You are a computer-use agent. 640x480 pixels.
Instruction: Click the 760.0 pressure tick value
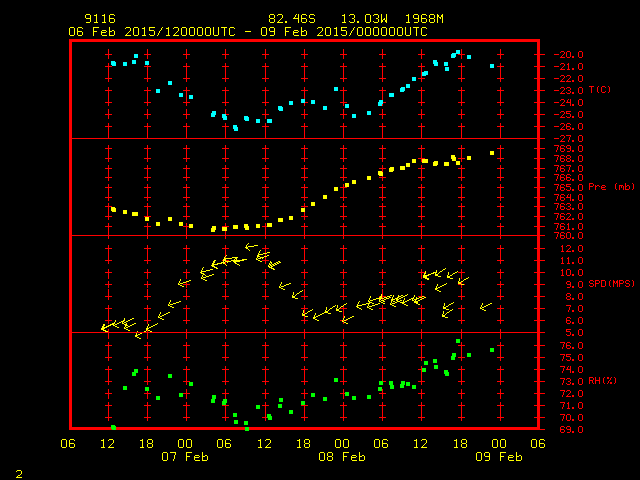coord(568,236)
